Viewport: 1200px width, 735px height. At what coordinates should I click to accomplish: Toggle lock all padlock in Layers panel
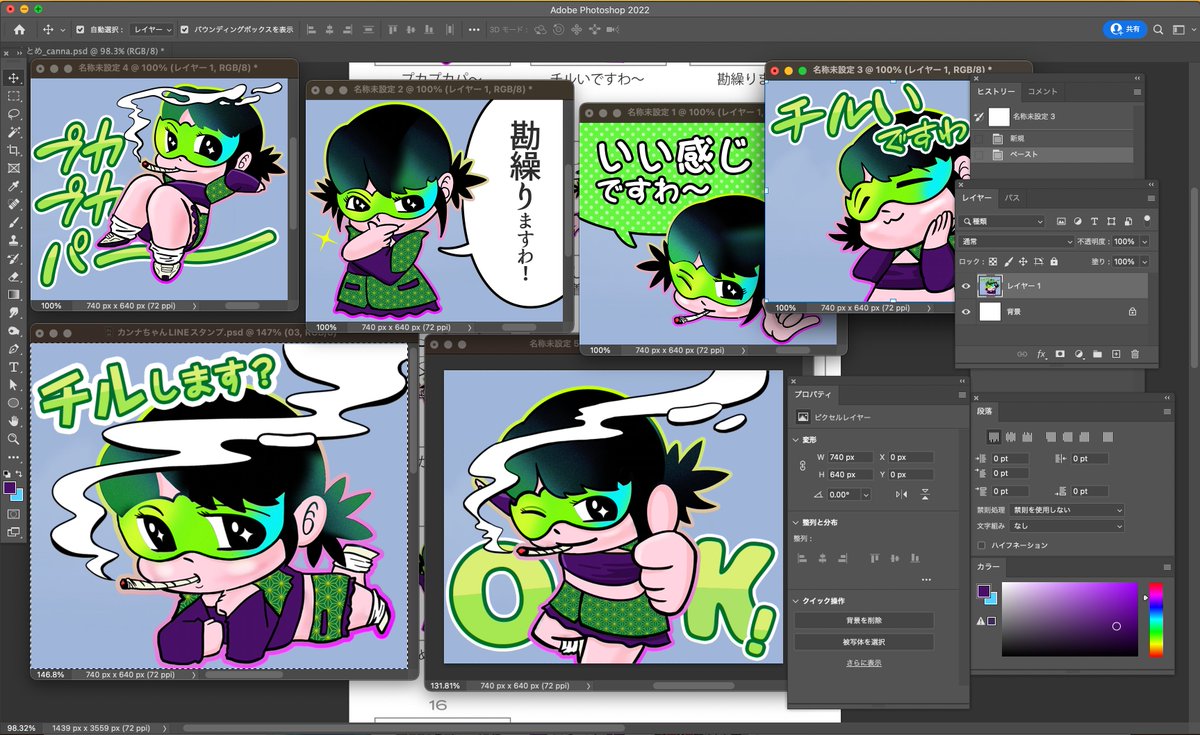(1054, 261)
